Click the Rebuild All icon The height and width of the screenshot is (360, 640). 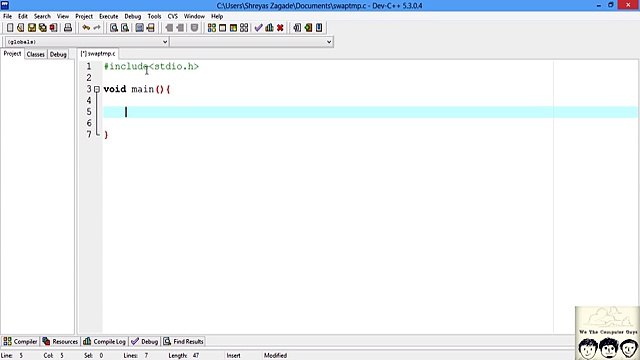(244, 28)
